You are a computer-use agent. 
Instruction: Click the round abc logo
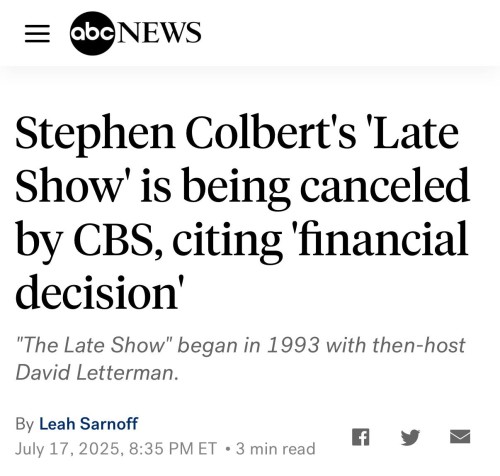92,33
